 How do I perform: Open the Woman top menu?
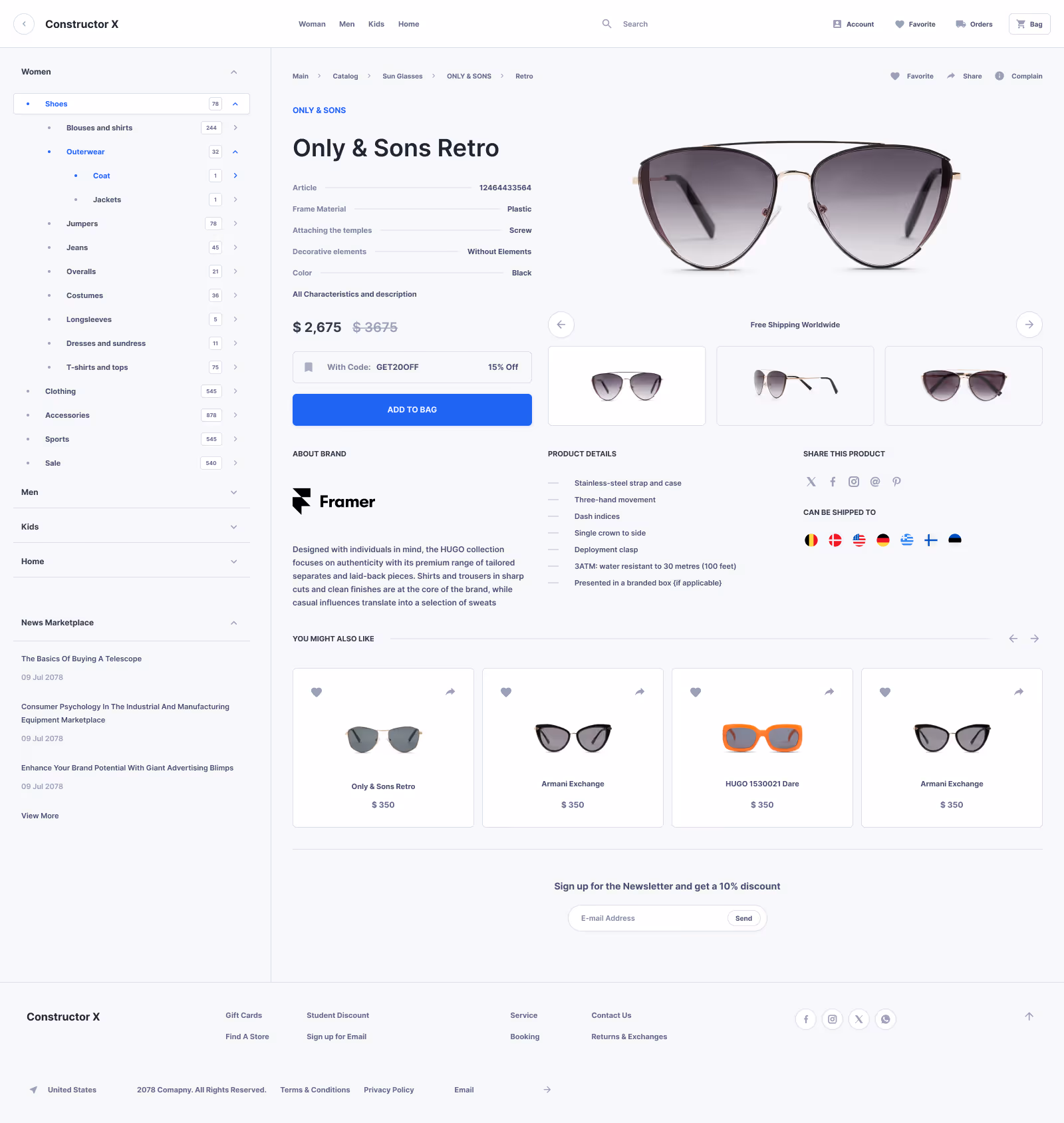pos(312,24)
